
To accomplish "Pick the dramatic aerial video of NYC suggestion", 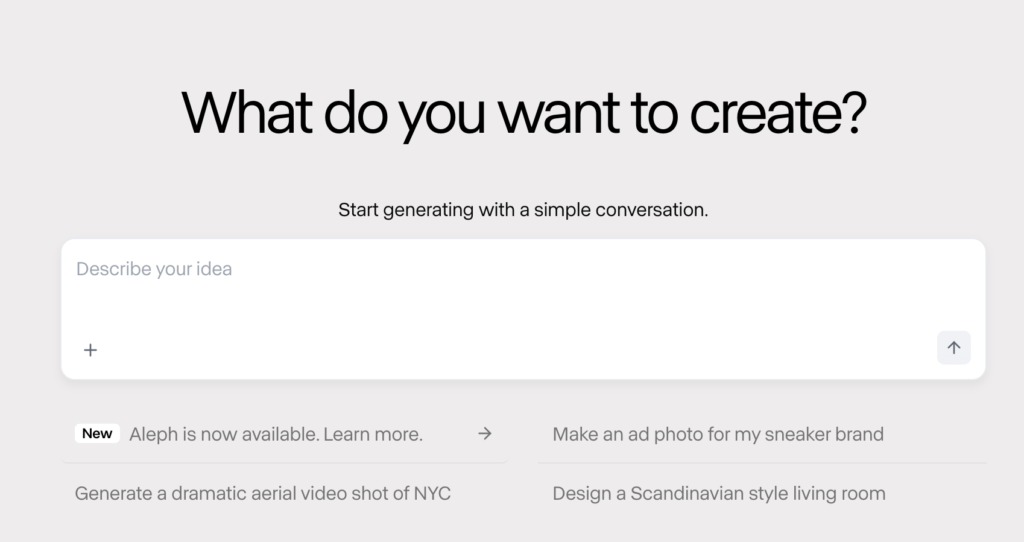I will tap(263, 494).
